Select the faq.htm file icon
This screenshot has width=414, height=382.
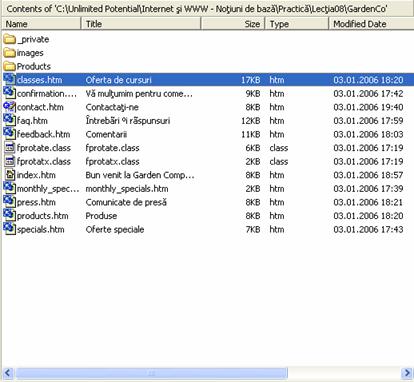(x=10, y=120)
